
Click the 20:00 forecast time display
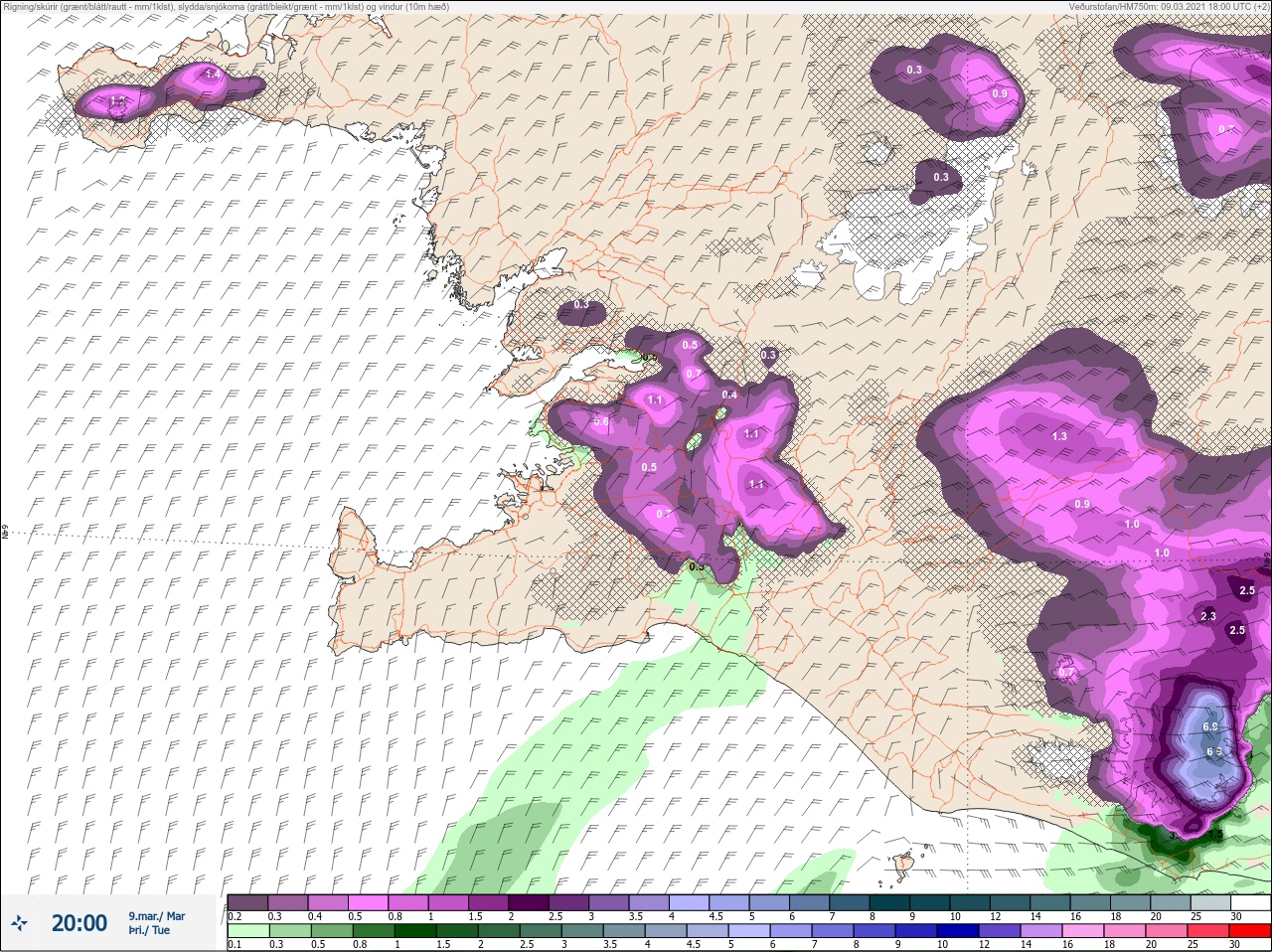tap(79, 923)
